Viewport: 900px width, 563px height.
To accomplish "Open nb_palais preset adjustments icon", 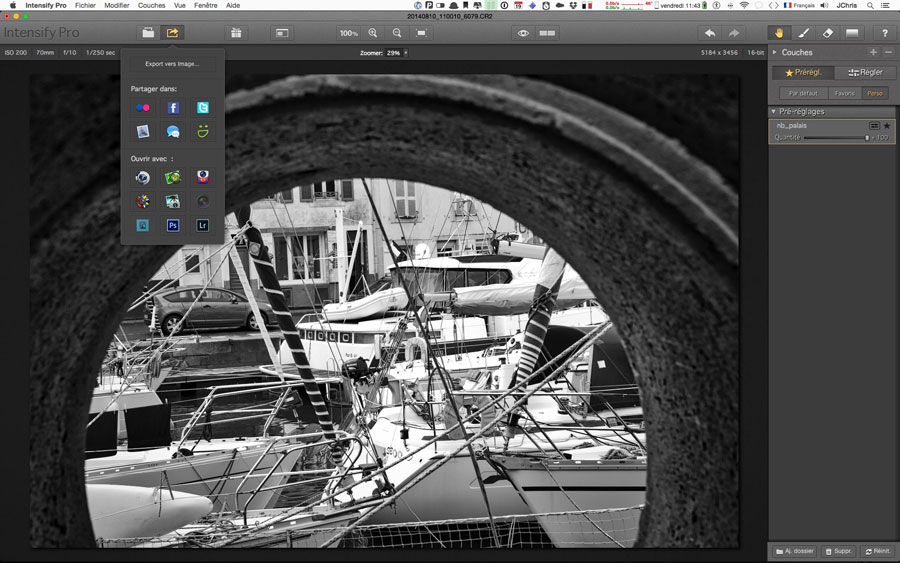I will click(x=874, y=126).
